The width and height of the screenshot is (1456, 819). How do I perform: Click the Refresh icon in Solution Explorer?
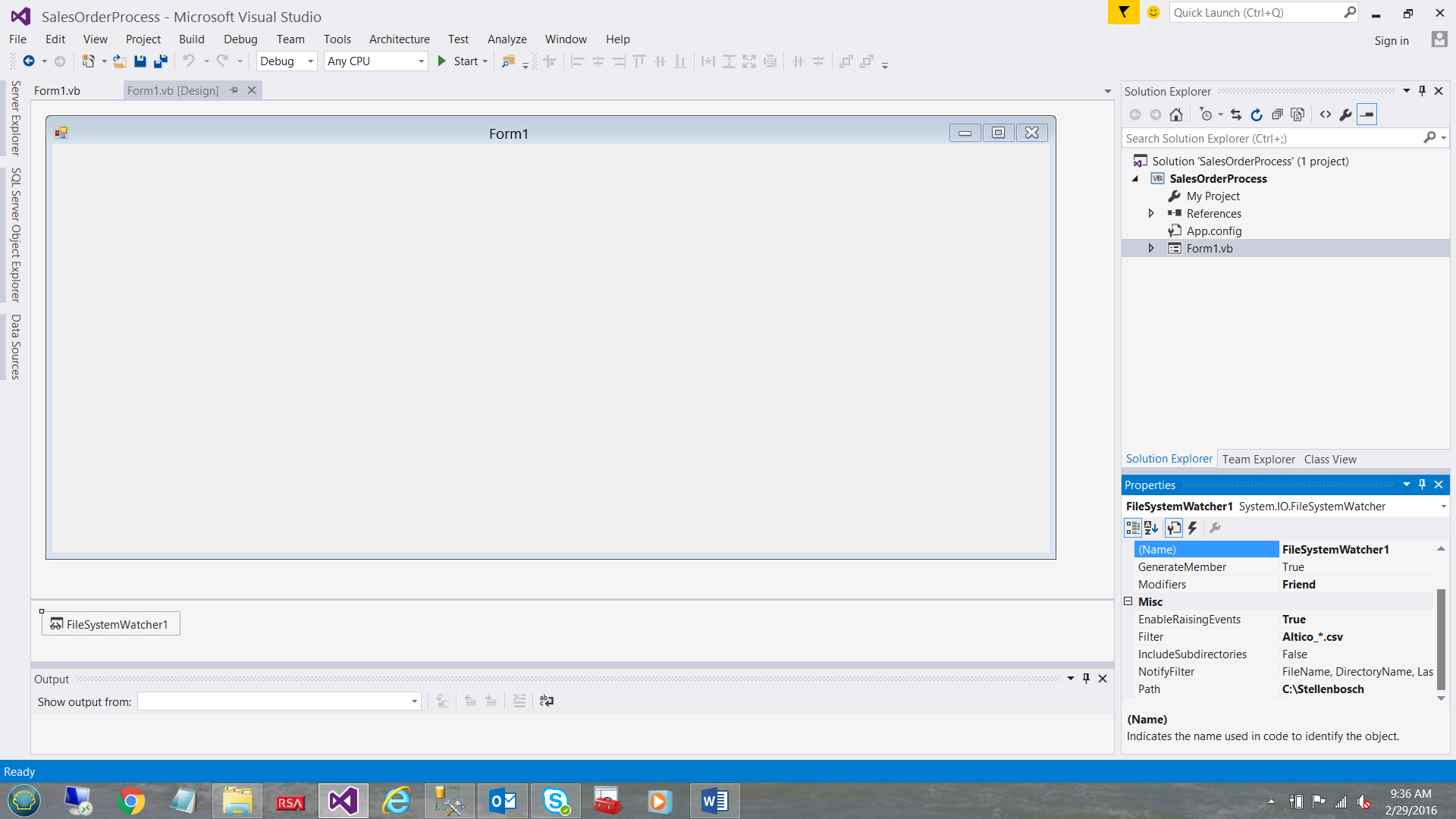(1257, 115)
